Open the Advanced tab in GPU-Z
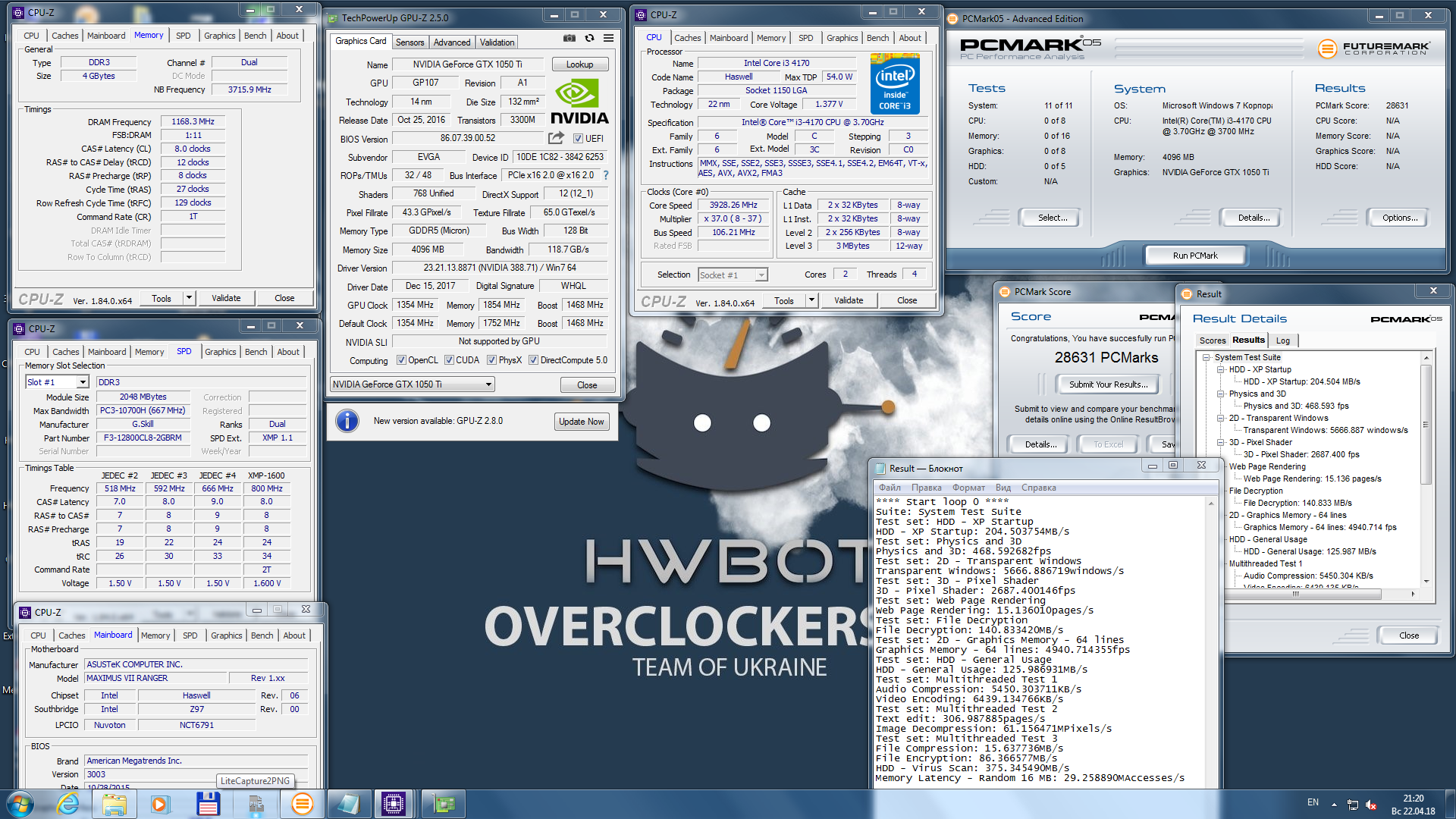Viewport: 1456px width, 819px height. [x=452, y=42]
